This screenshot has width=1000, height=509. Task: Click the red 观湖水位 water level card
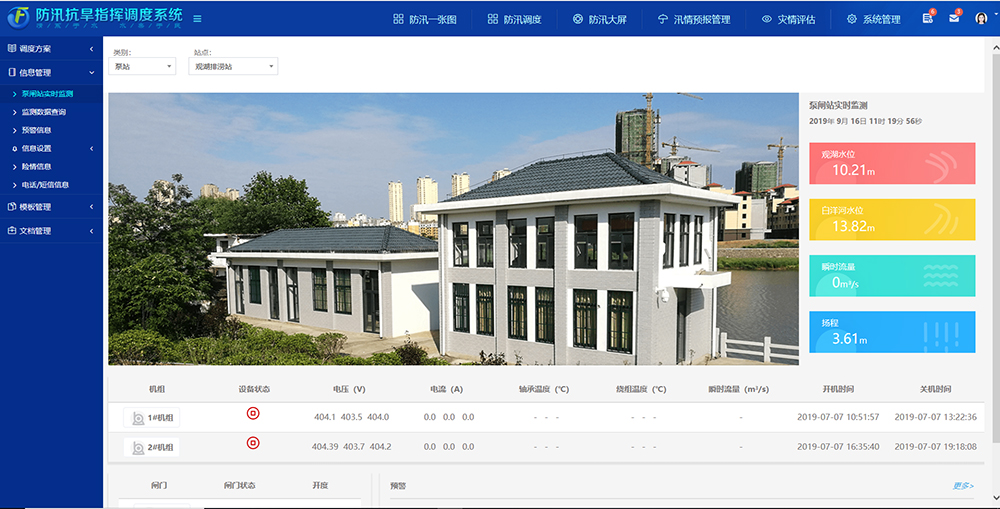[891, 163]
